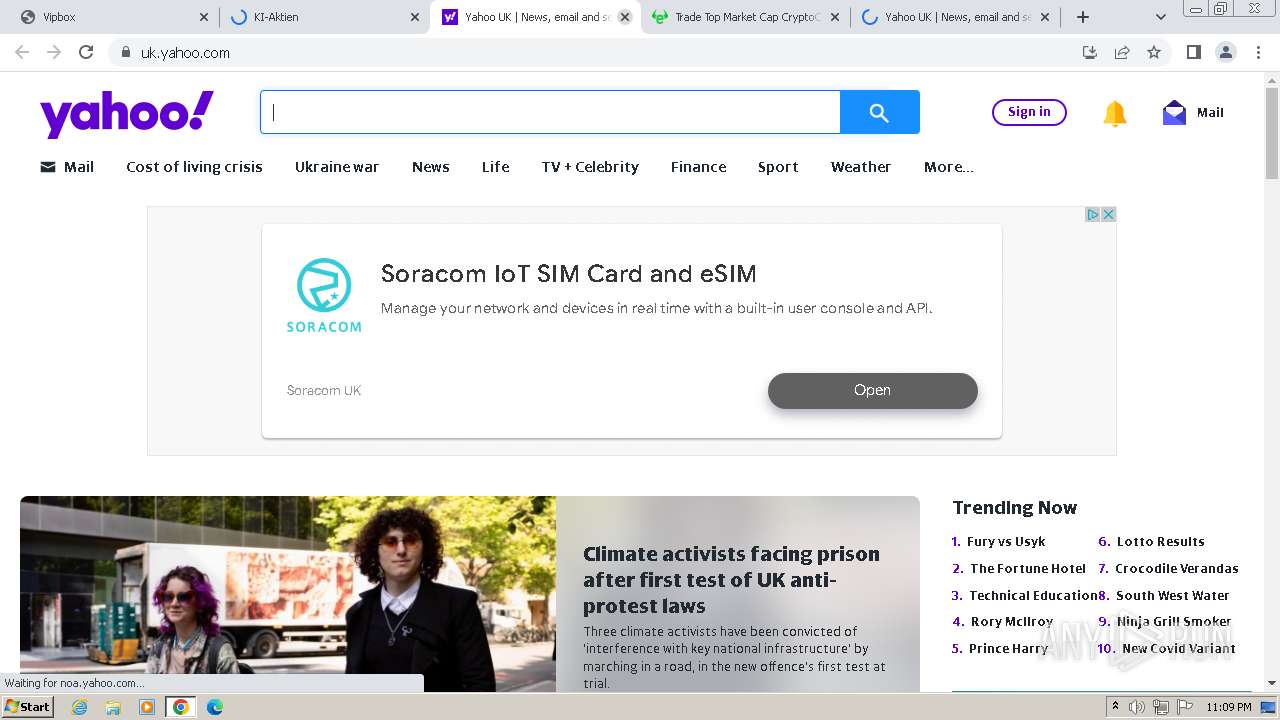The width and height of the screenshot is (1280, 720).
Task: Click the taskbar clock 11:09 PM
Action: [x=1229, y=707]
